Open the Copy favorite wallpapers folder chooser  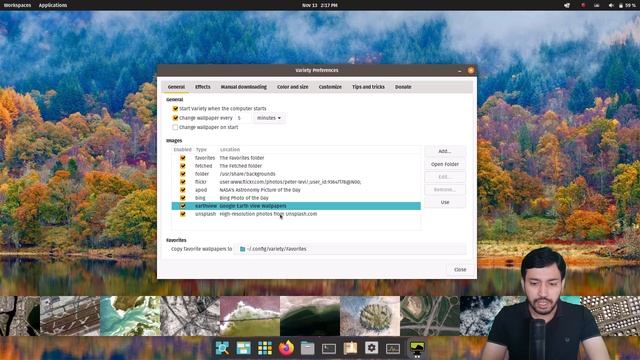click(350, 249)
